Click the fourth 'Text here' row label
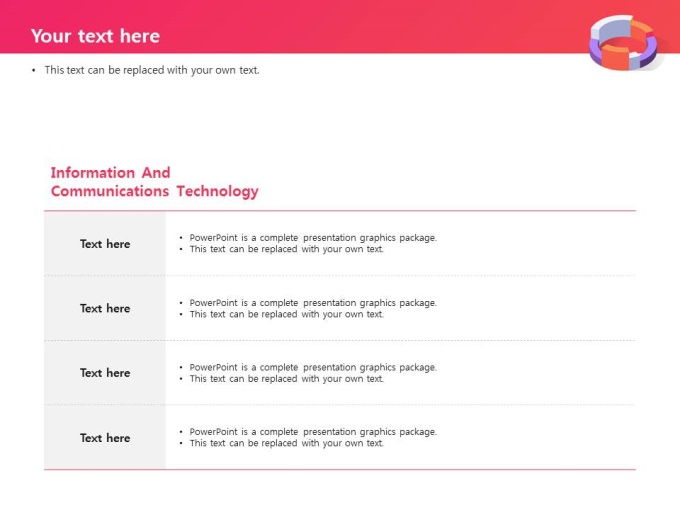The image size is (680, 510). pyautogui.click(x=105, y=438)
